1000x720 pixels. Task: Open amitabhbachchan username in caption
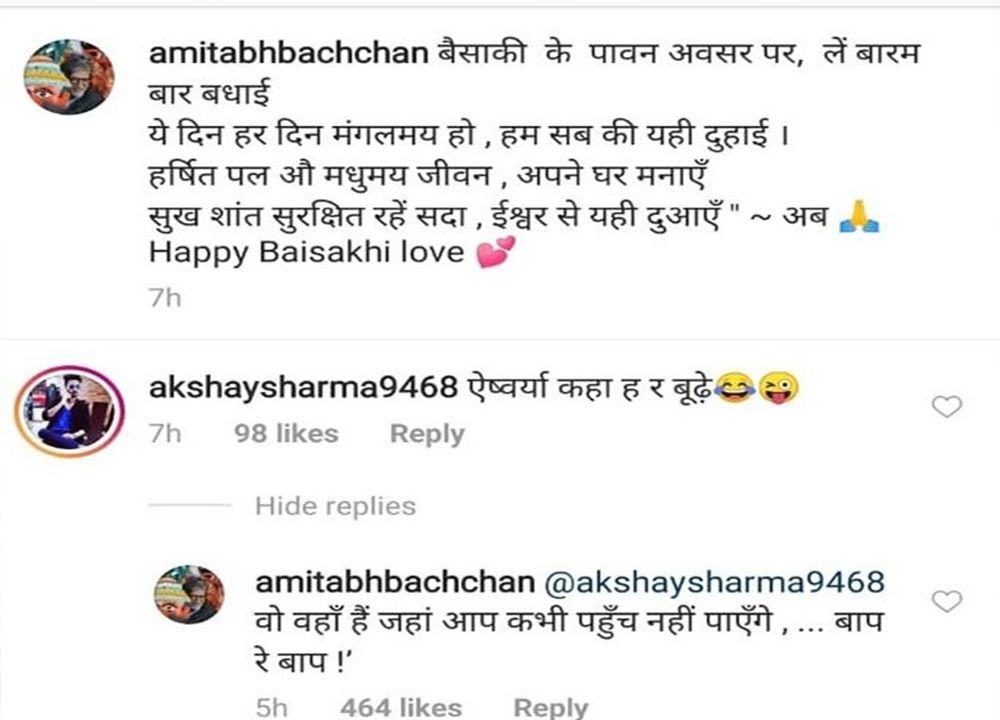click(x=288, y=52)
